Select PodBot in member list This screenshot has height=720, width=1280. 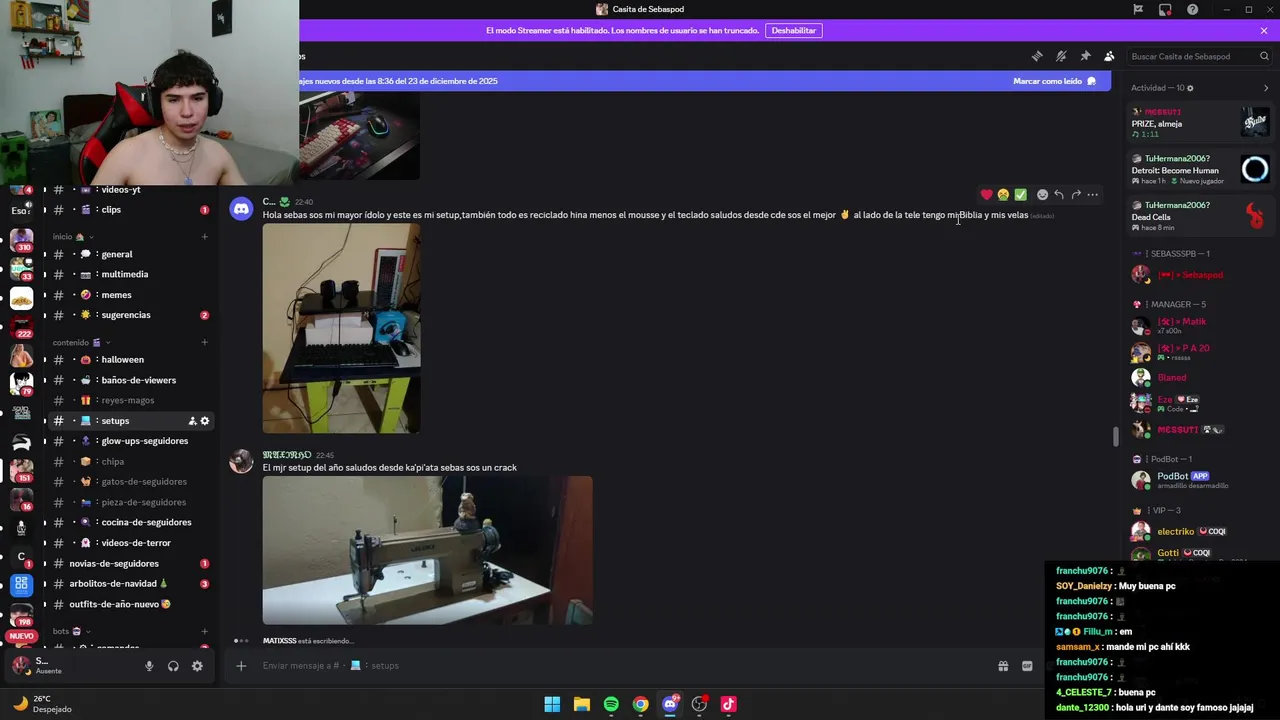point(1200,480)
